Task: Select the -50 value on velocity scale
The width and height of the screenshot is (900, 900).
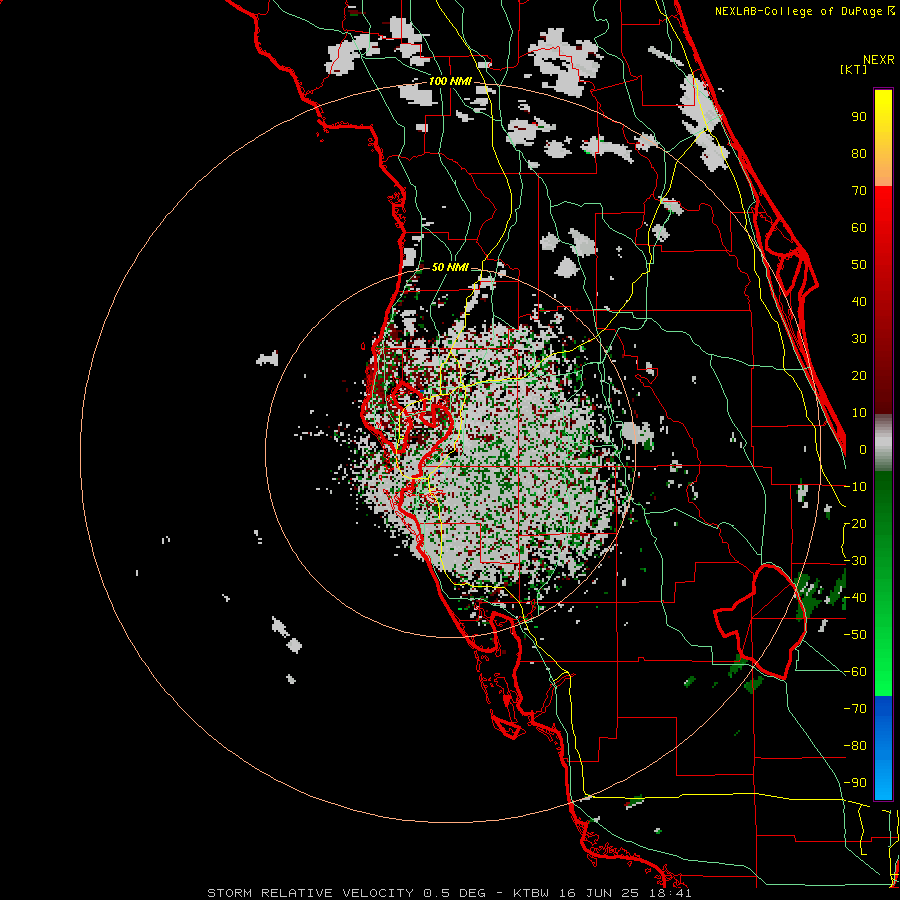Action: click(855, 635)
